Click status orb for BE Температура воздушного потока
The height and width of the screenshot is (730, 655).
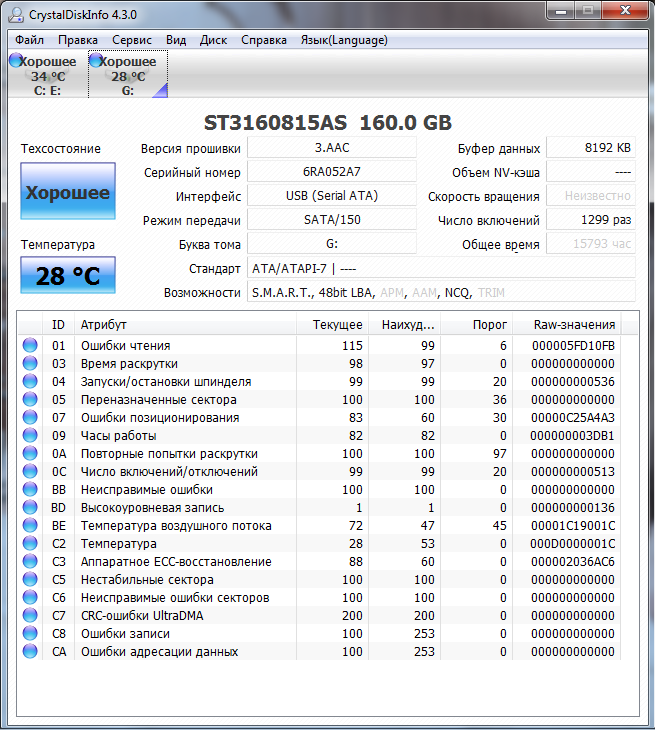tap(30, 525)
